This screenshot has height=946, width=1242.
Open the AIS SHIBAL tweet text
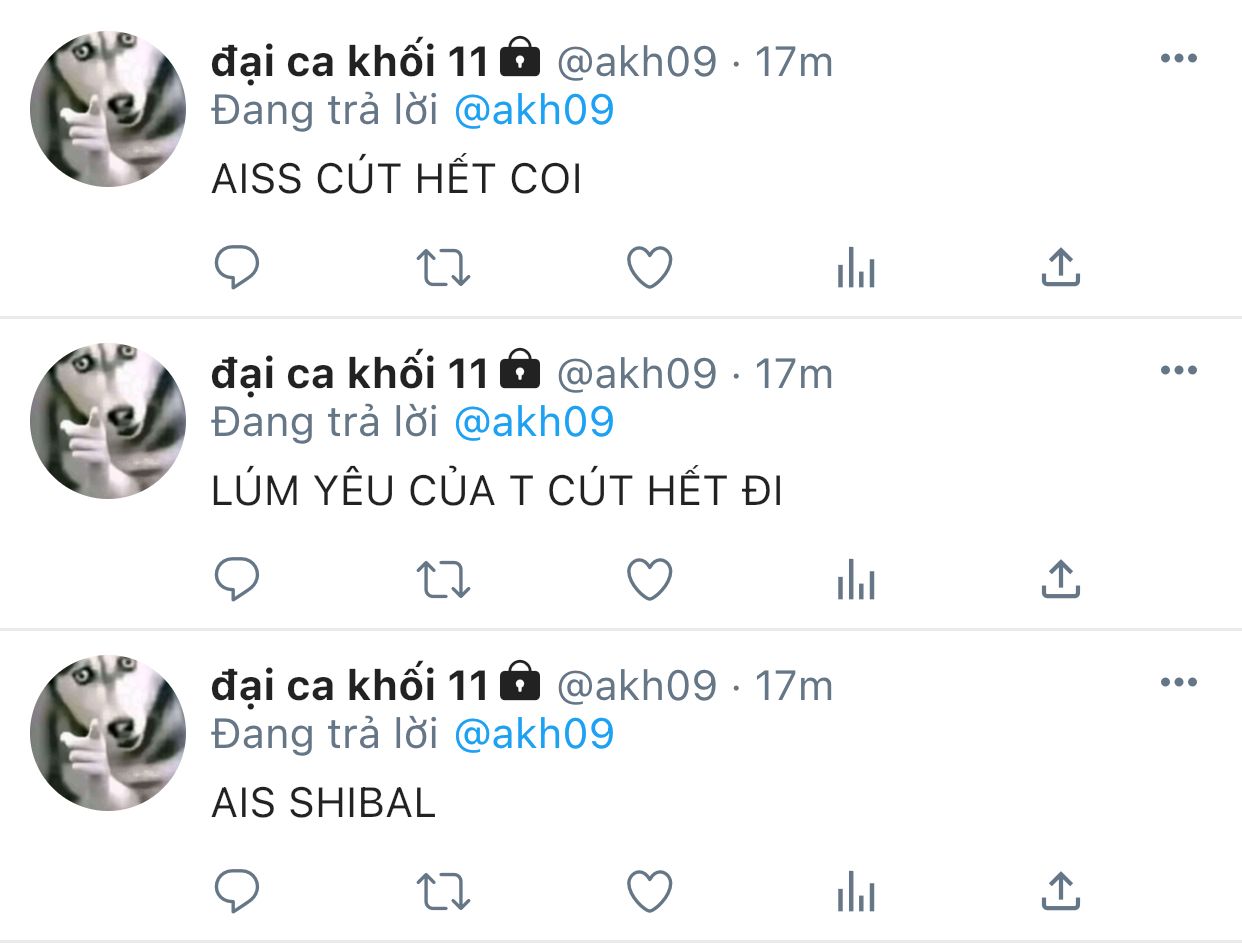point(324,803)
